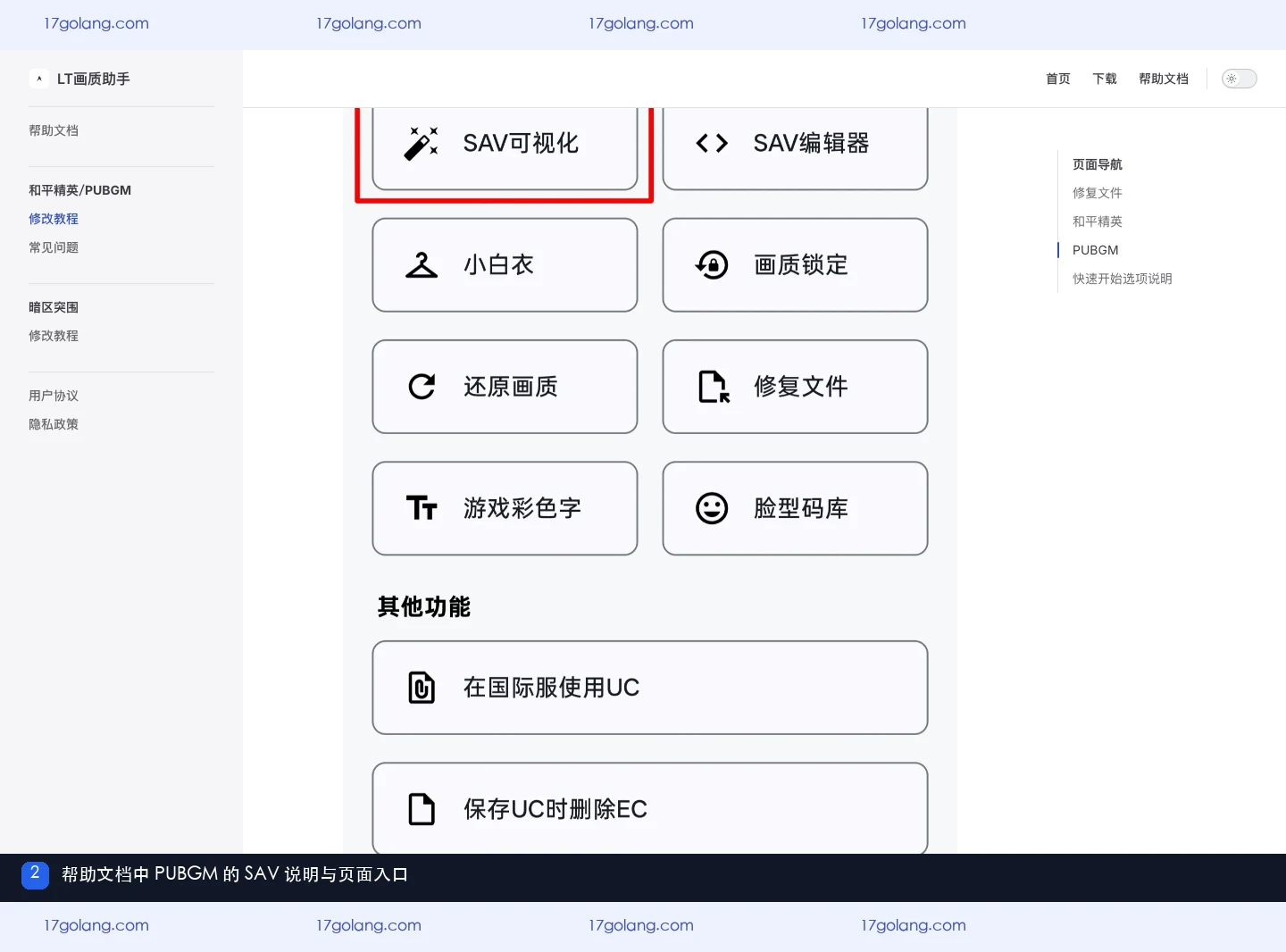Click the 和平精英/PUBGM sidebar group heading
The height and width of the screenshot is (952, 1286).
80,190
